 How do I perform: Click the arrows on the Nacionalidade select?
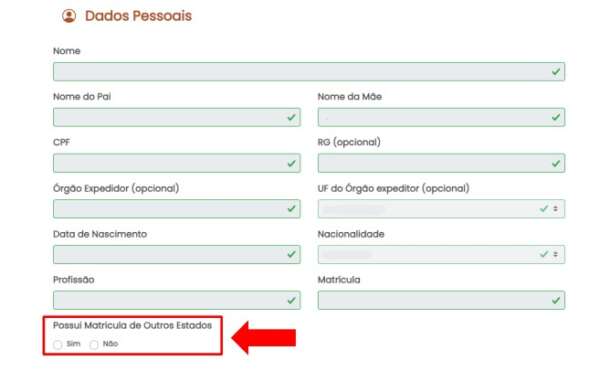[555, 254]
